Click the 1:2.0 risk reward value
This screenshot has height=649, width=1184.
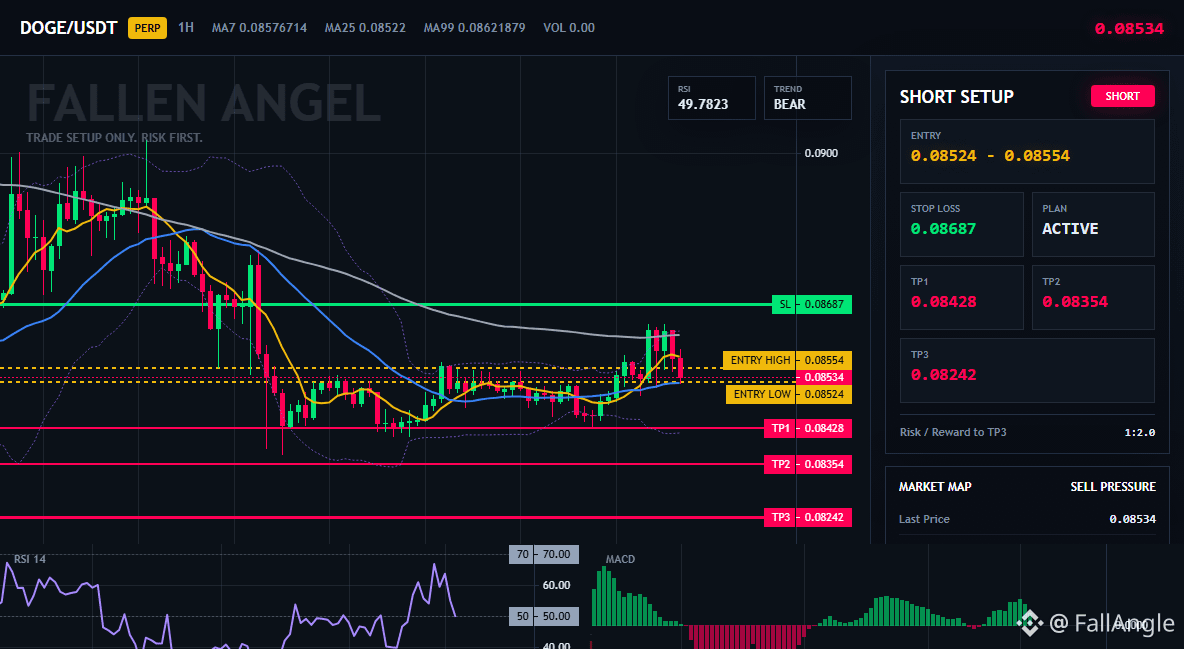tap(1139, 432)
